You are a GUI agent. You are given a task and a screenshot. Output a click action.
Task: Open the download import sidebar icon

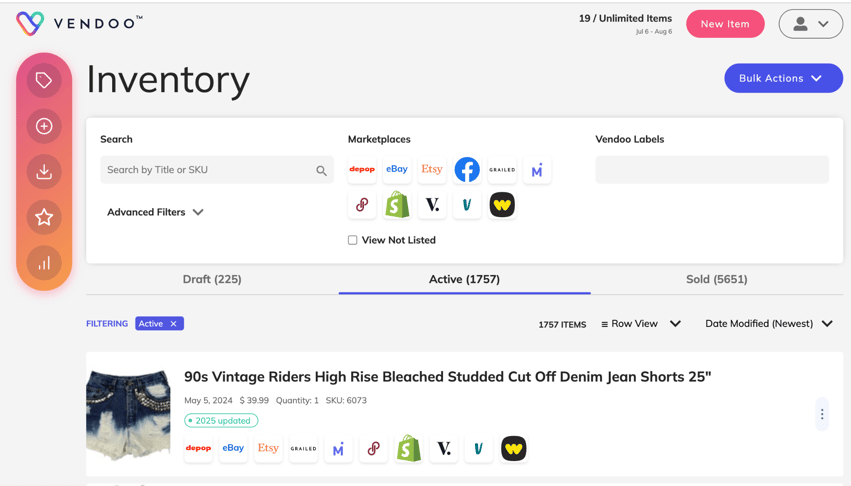pos(44,172)
